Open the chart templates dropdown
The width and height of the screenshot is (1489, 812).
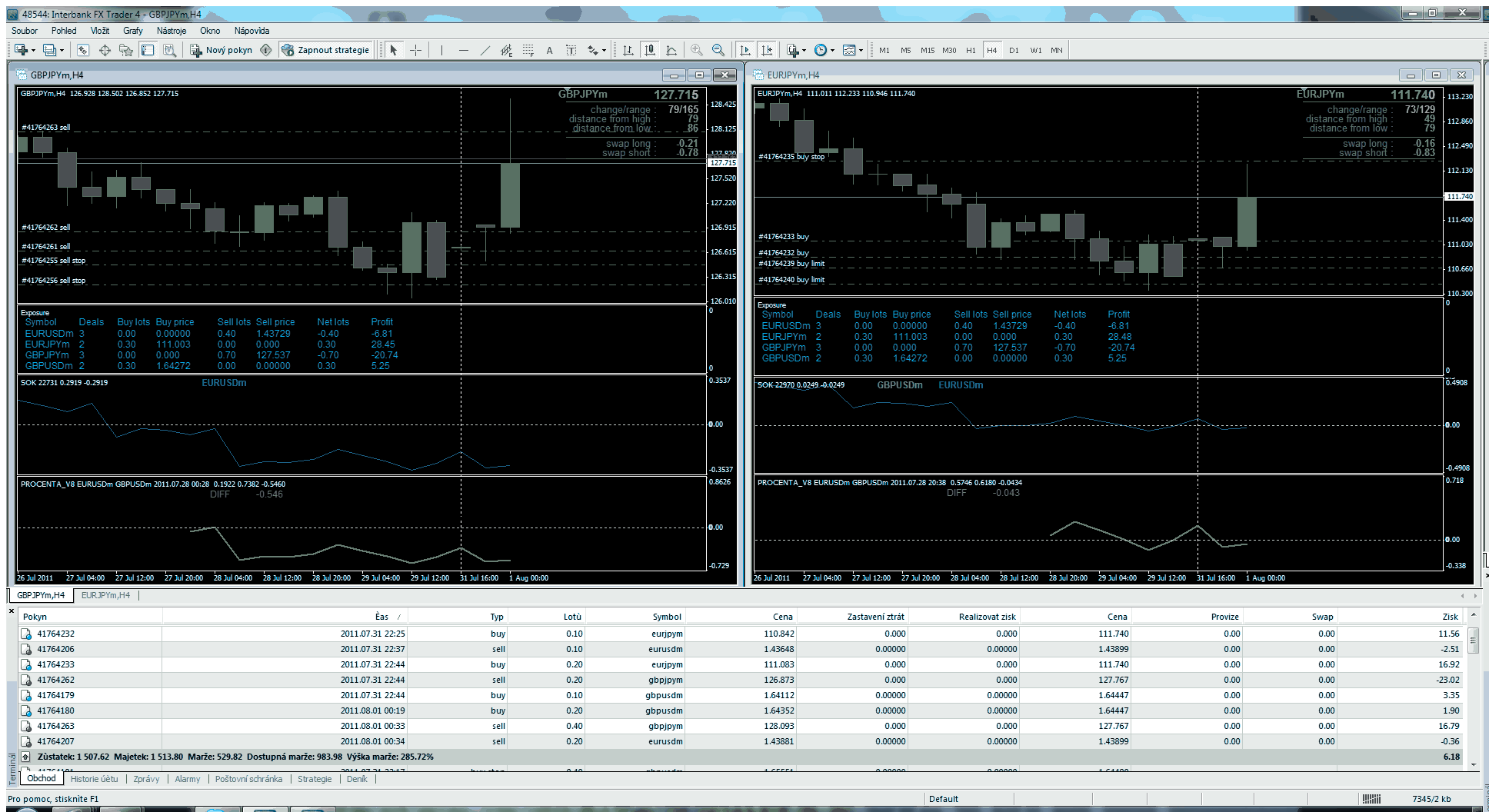861,50
